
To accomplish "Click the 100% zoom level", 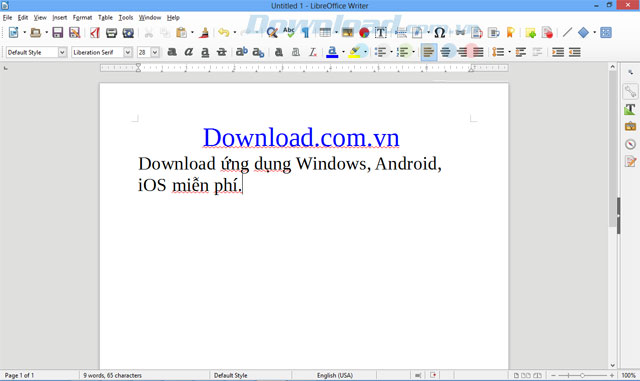I will click(629, 375).
